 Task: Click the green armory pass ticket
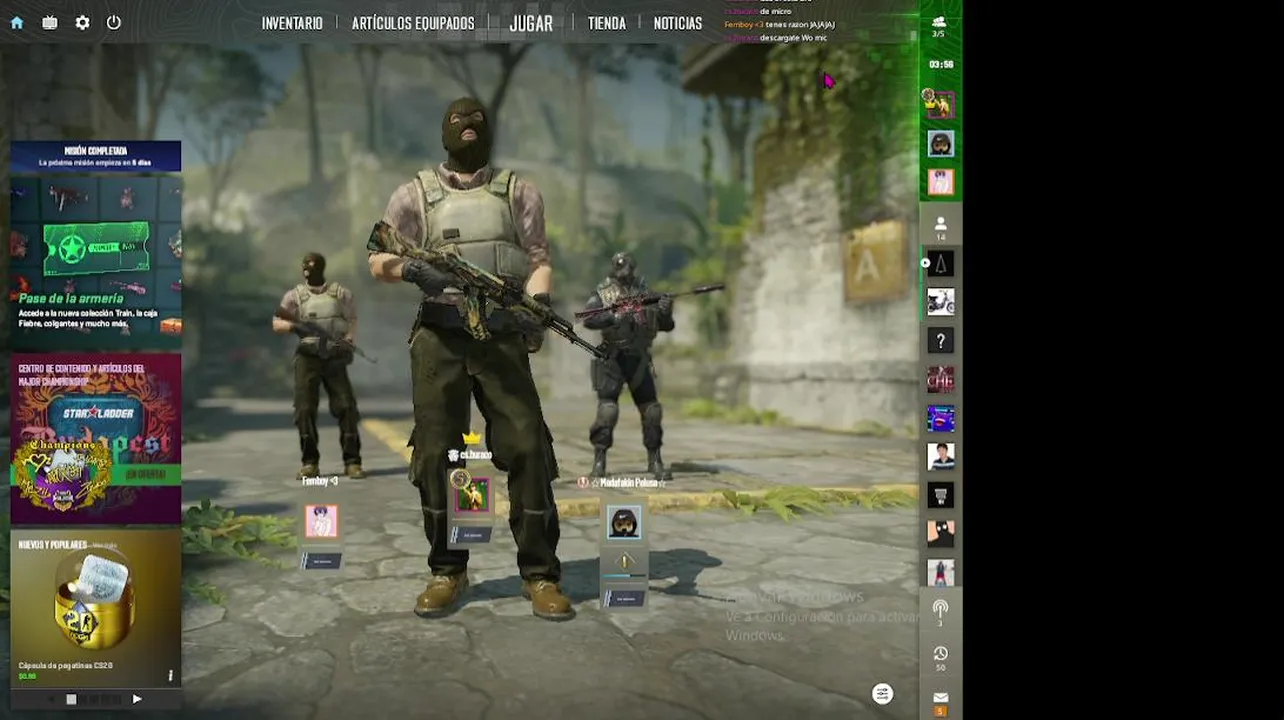point(96,249)
